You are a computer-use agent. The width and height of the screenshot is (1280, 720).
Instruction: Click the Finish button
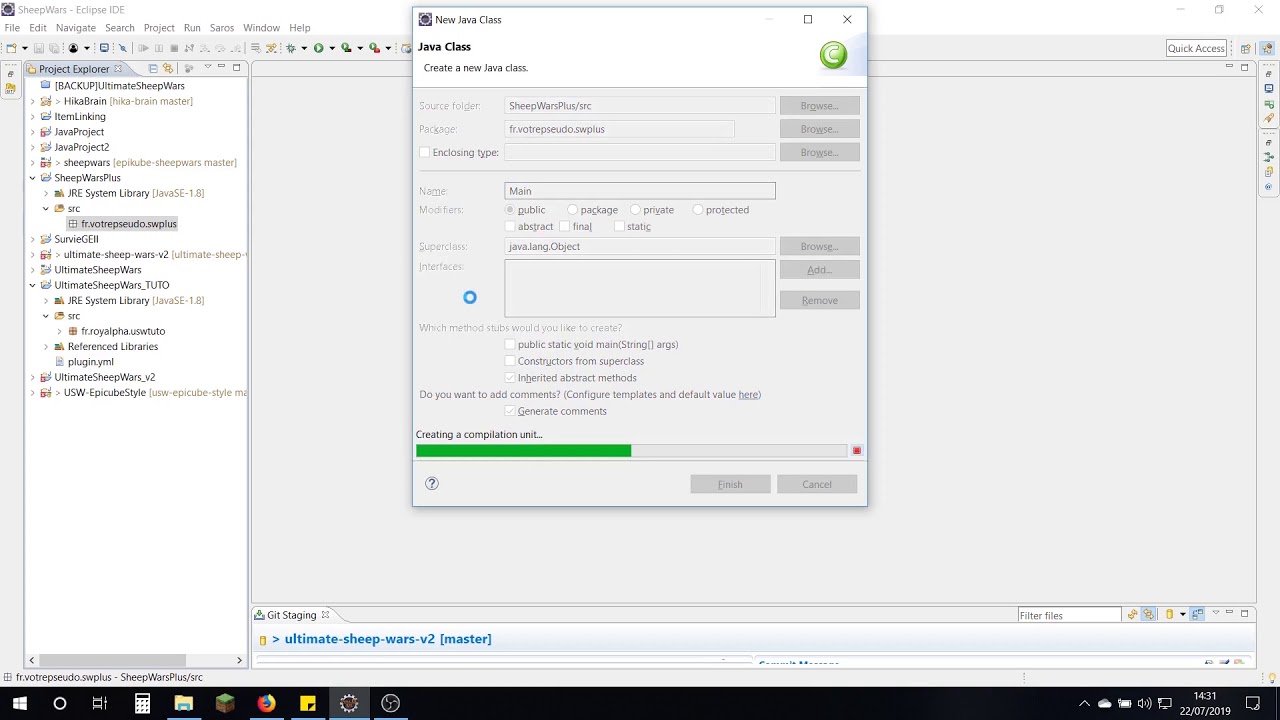click(x=730, y=484)
